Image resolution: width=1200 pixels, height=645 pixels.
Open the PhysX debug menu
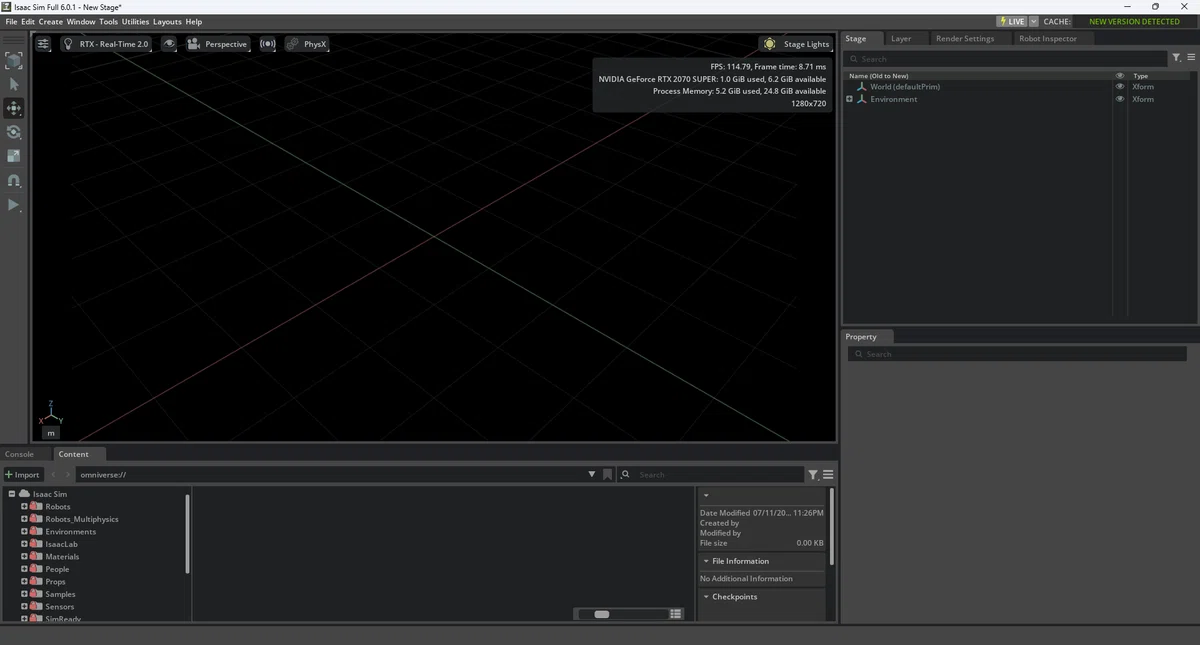point(307,44)
